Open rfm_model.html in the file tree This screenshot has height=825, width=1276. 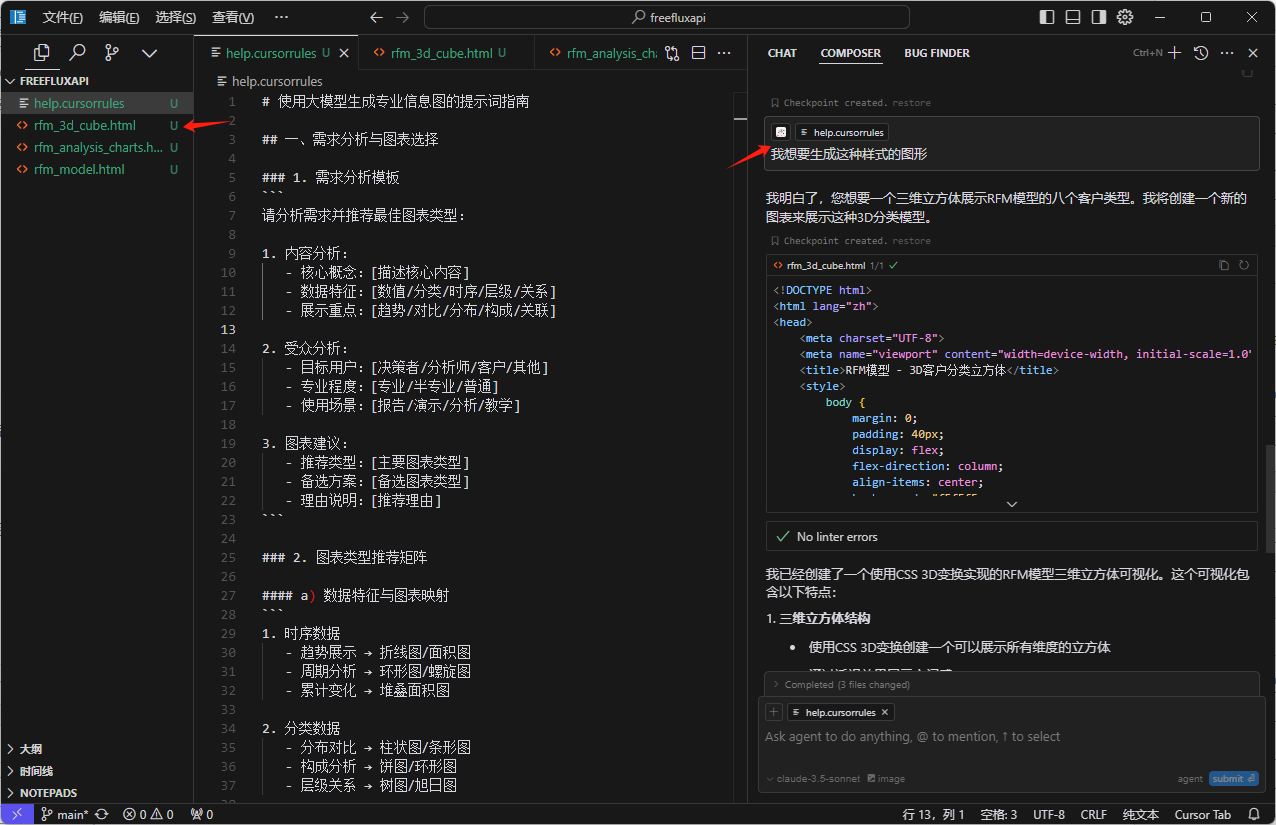click(x=97, y=169)
